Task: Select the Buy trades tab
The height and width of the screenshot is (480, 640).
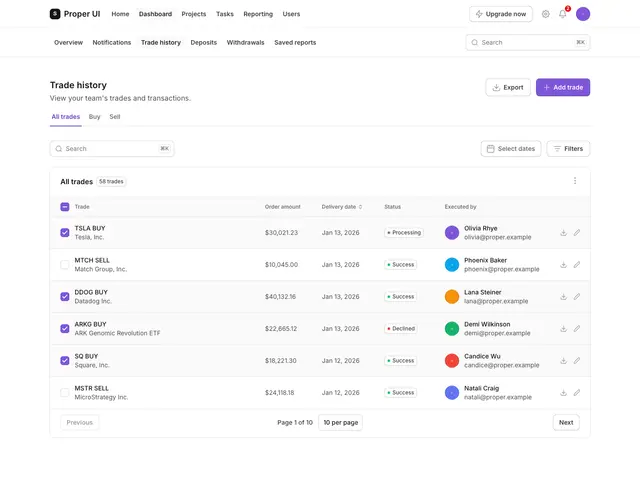Action: pyautogui.click(x=94, y=117)
